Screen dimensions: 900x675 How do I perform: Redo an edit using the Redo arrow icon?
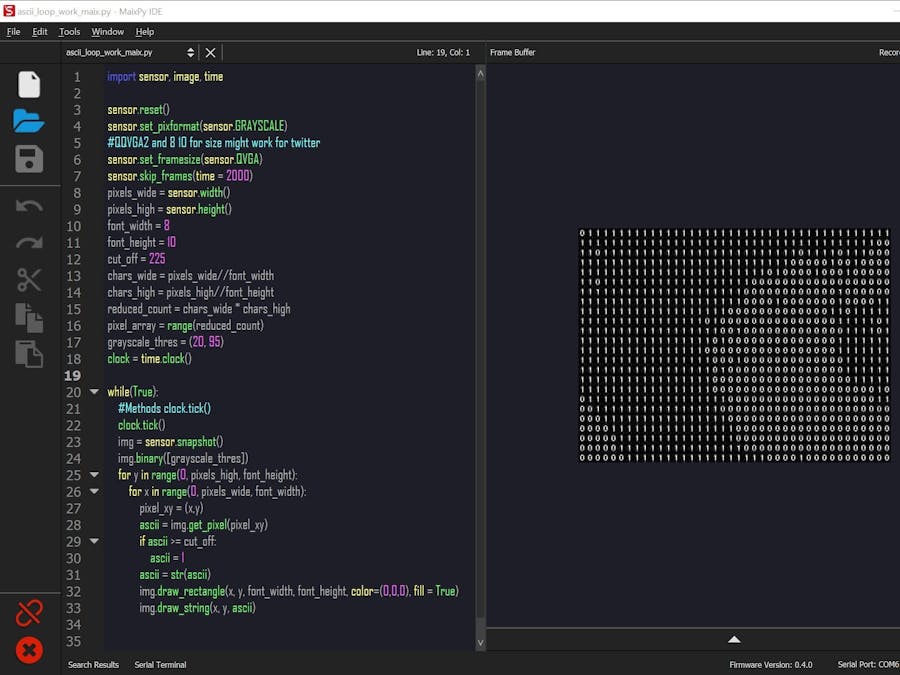tap(29, 242)
